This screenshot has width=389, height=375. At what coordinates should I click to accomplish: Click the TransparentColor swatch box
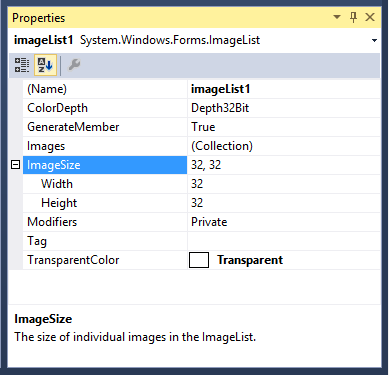[x=199, y=260]
